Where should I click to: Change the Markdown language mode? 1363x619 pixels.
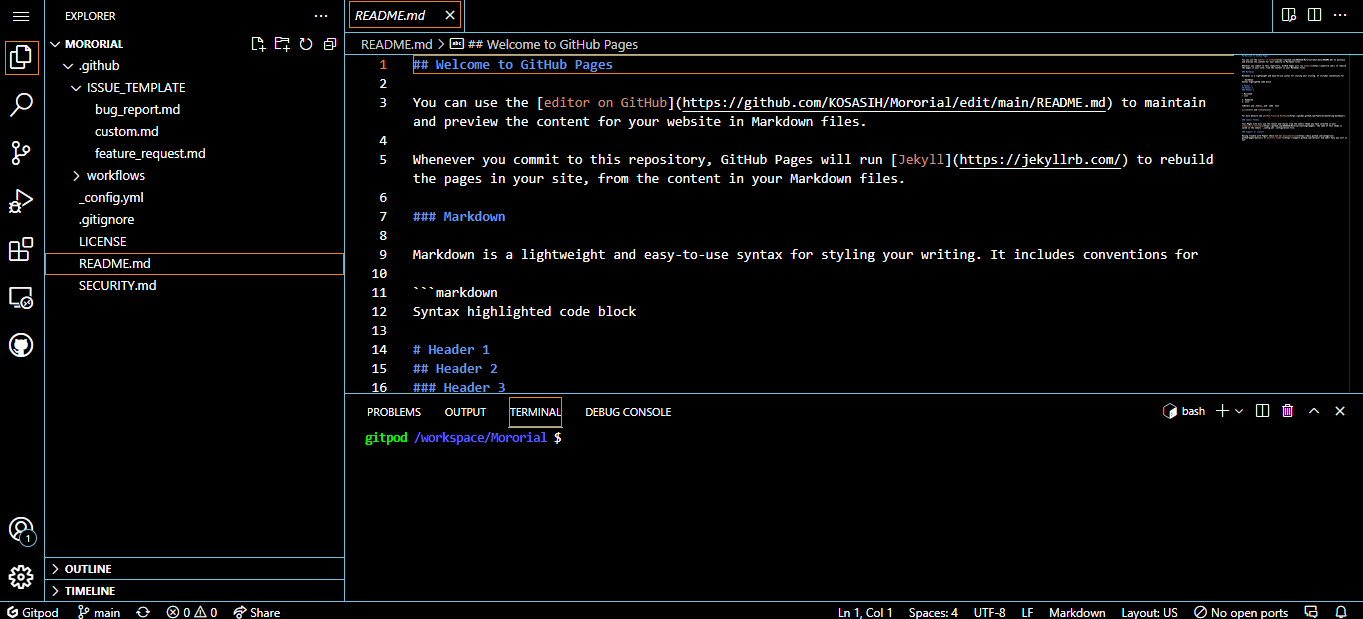(1077, 612)
